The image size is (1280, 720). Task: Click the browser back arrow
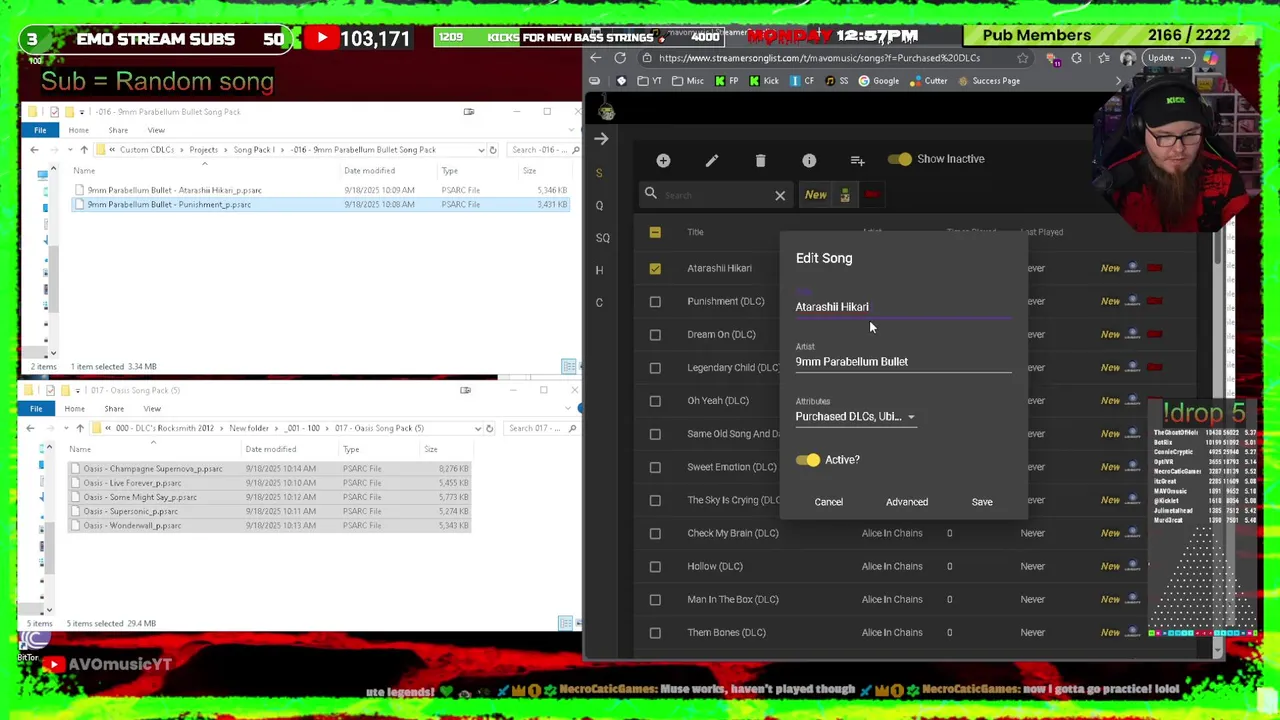[x=596, y=58]
